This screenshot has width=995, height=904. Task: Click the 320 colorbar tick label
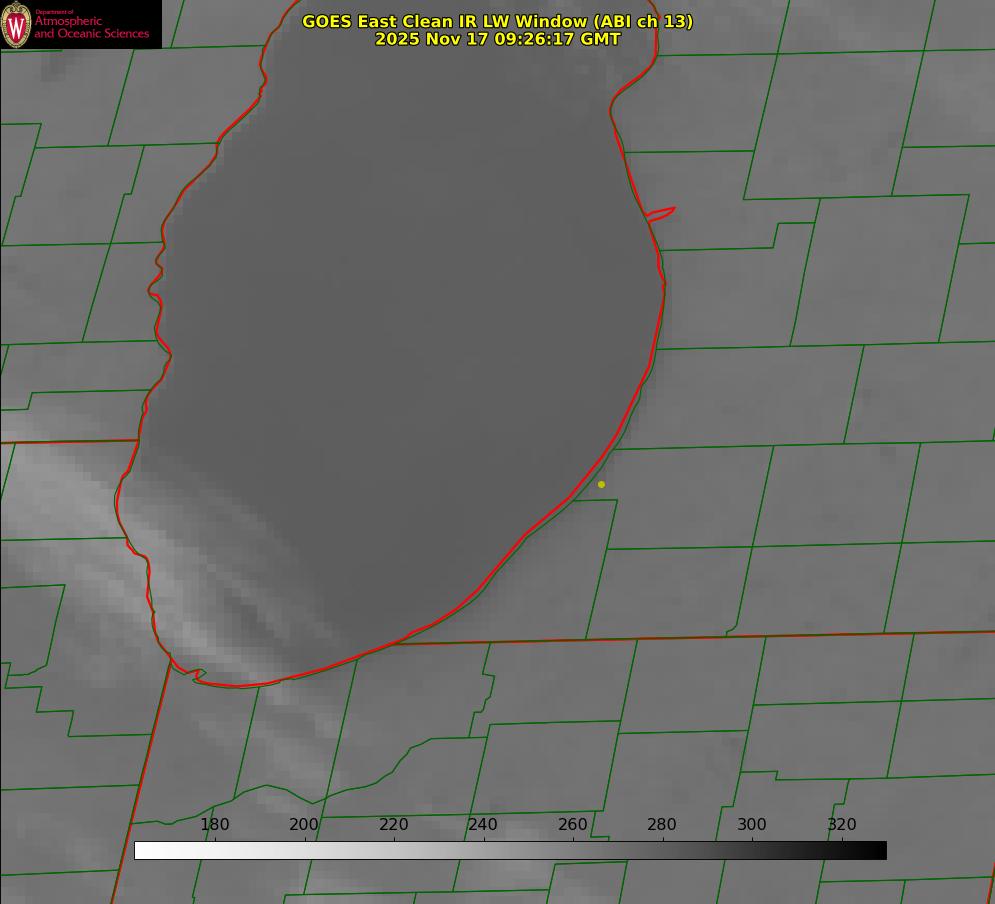pos(842,824)
